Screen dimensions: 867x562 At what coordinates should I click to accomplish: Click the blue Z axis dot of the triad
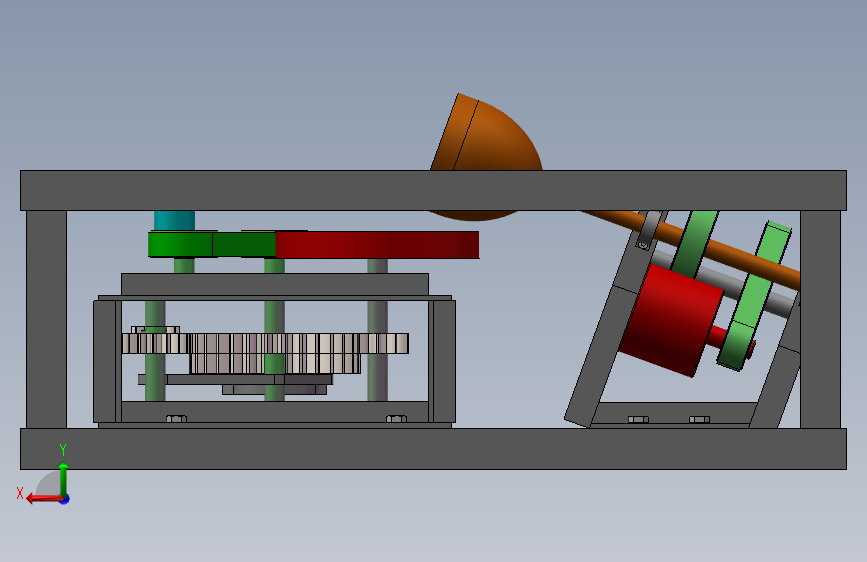point(65,499)
